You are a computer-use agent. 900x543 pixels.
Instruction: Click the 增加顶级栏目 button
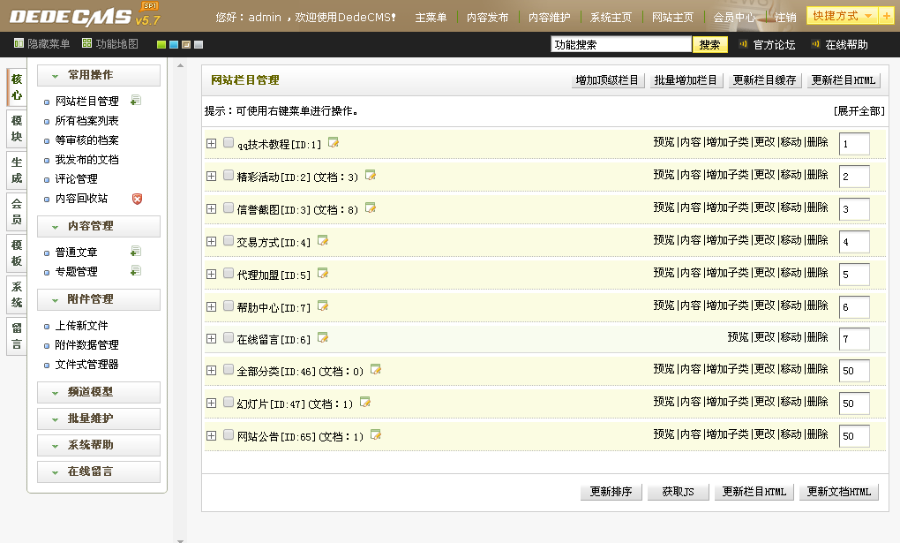point(607,80)
